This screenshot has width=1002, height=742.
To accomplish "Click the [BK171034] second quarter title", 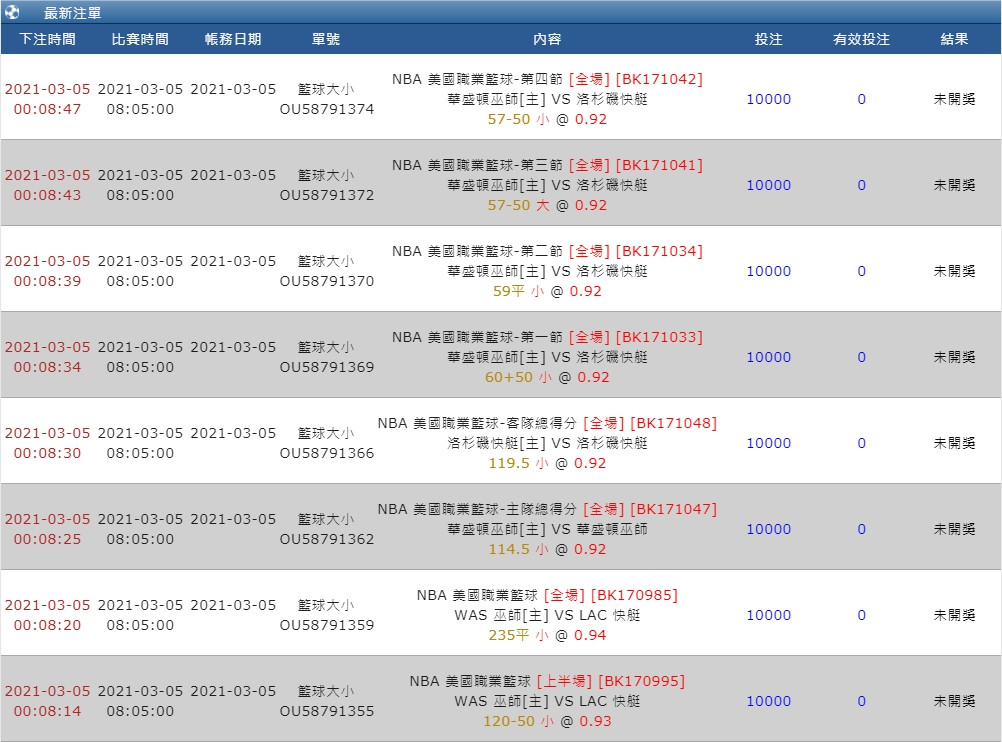I will point(547,251).
